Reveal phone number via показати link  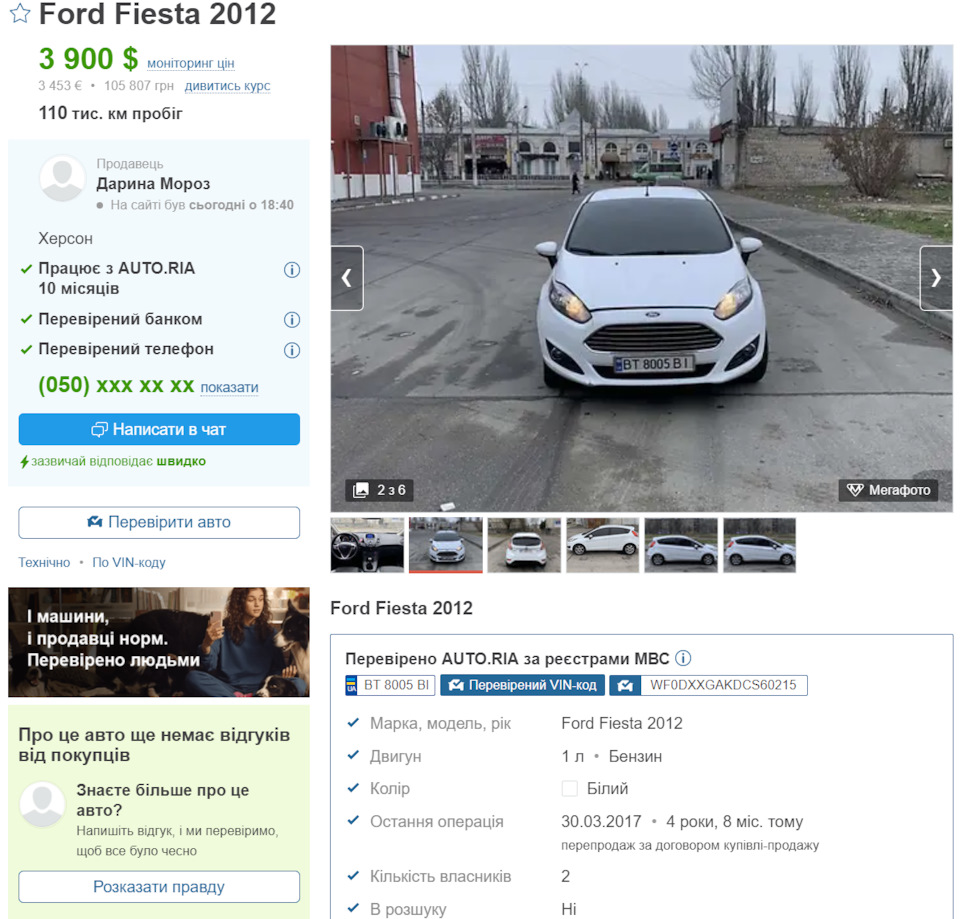pyautogui.click(x=230, y=388)
